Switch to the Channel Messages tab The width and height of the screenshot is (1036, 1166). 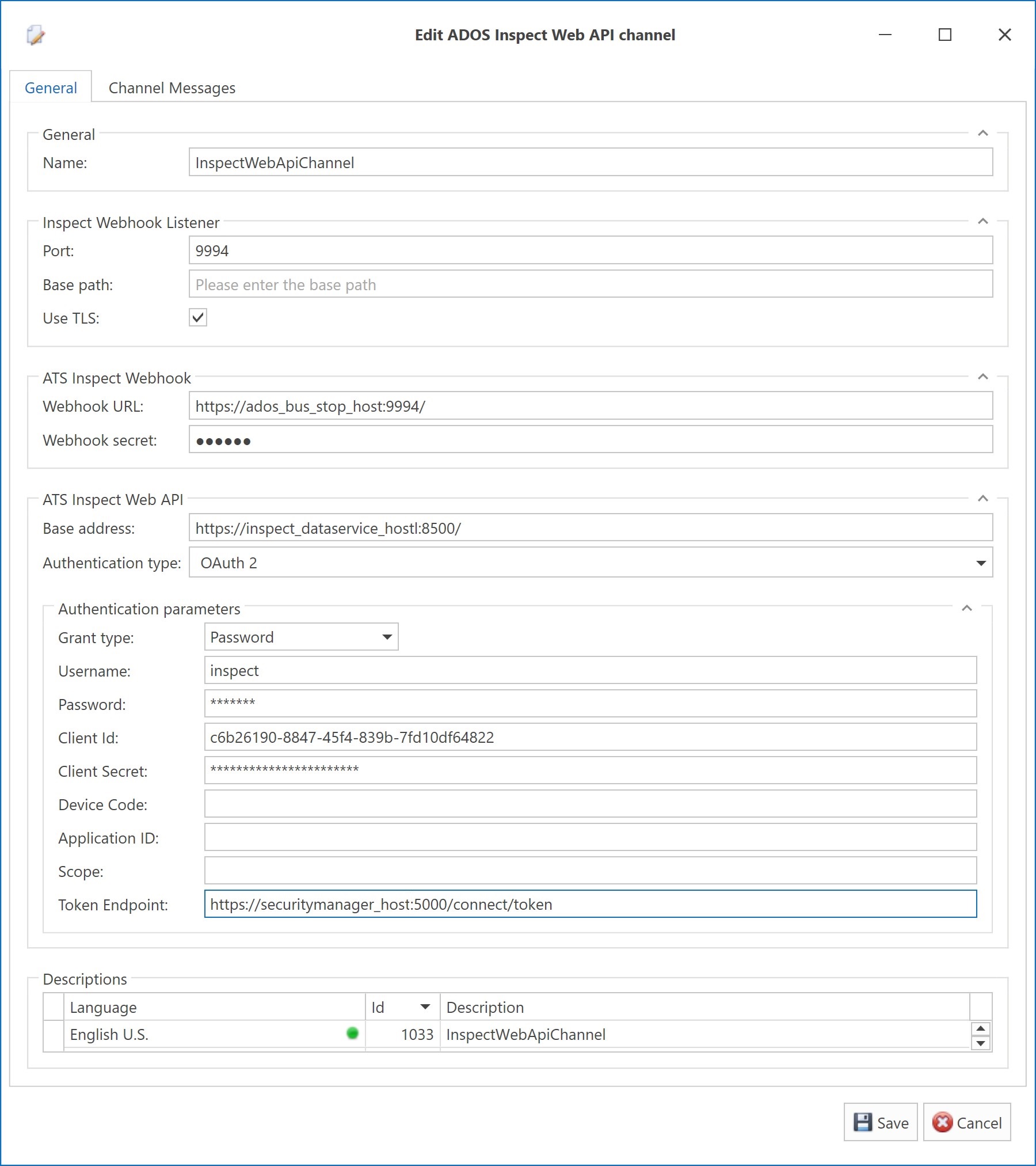pos(172,88)
